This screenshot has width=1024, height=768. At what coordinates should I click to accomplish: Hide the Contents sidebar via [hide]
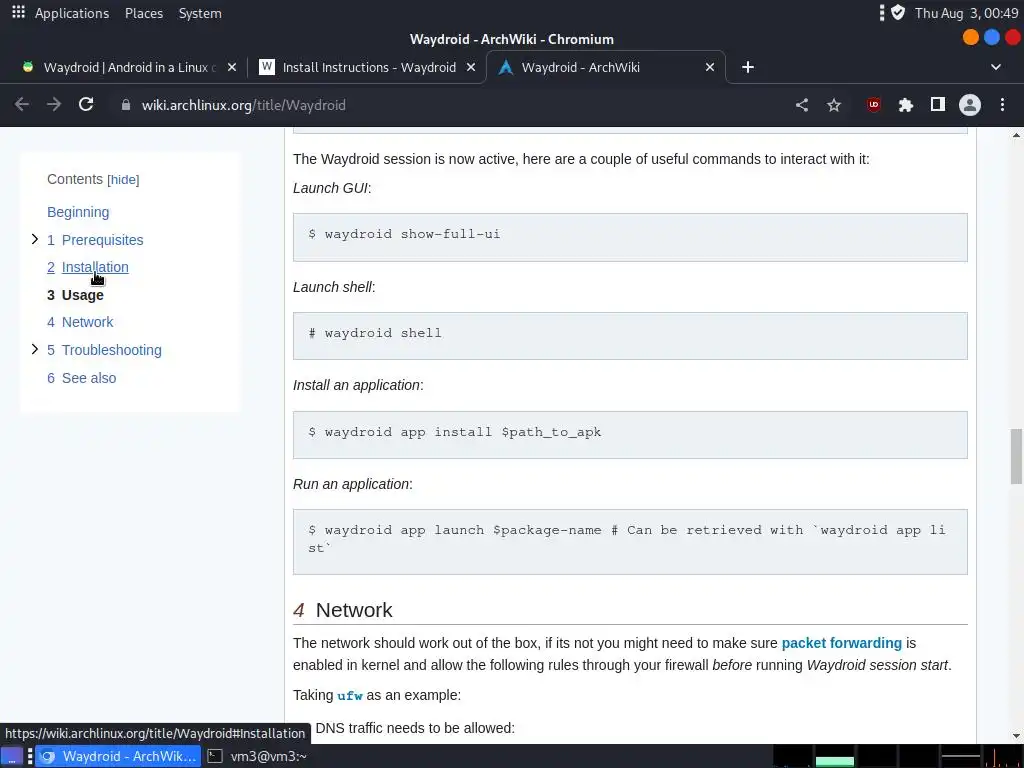tap(123, 180)
